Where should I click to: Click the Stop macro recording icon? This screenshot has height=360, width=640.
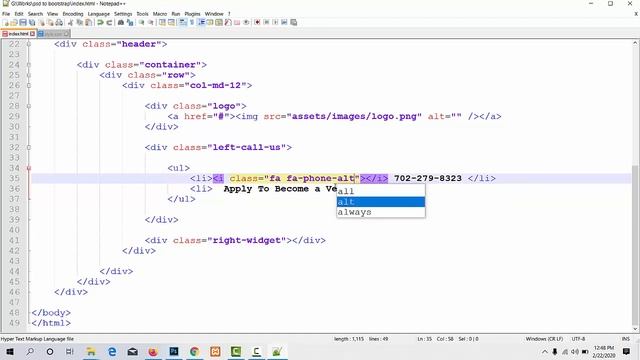(266, 22)
